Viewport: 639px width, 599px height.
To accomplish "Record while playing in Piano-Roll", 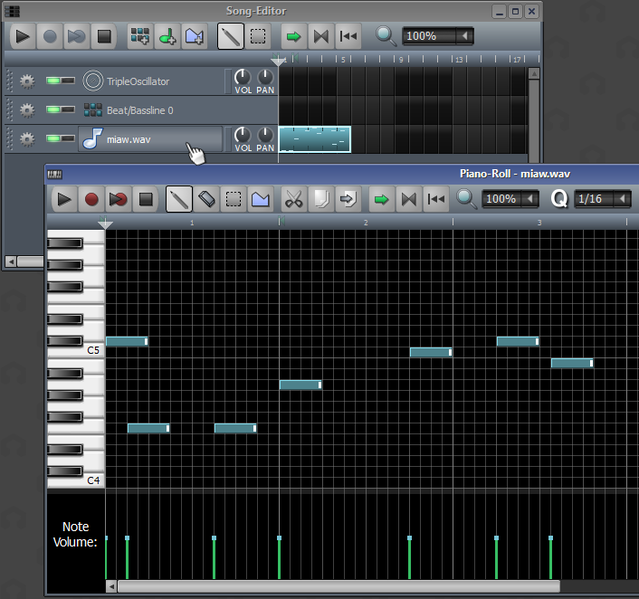I will point(118,200).
